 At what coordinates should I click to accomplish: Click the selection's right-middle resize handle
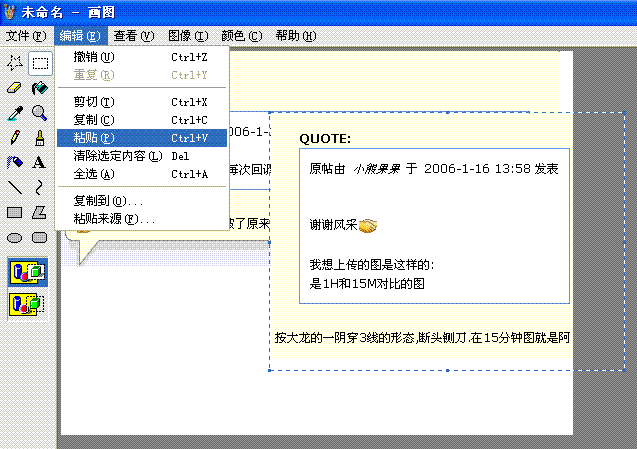click(x=624, y=242)
